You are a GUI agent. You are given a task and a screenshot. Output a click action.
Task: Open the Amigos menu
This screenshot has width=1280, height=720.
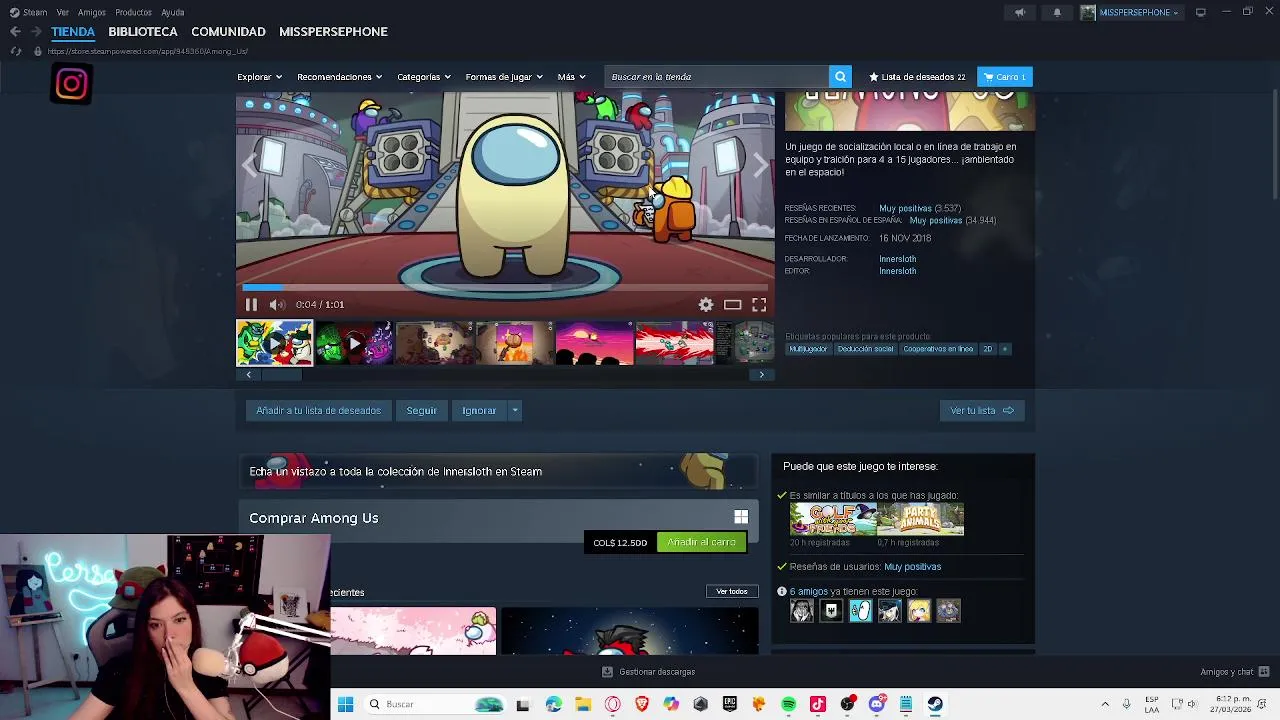pos(92,12)
